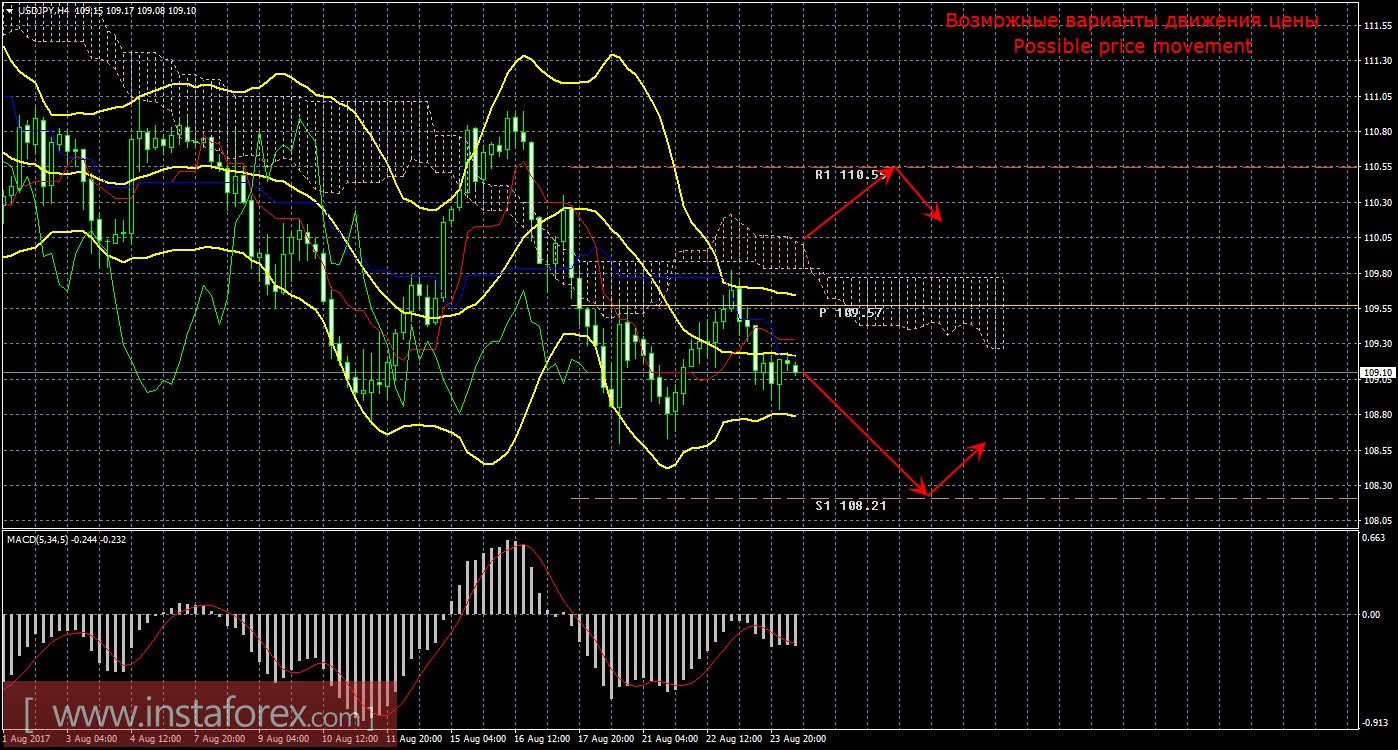Click the 'Possible price movement' caption
The height and width of the screenshot is (750, 1398).
pyautogui.click(x=1132, y=46)
